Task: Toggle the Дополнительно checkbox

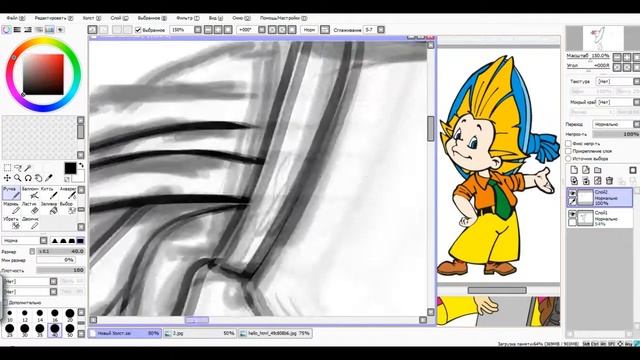Action: pos(5,303)
